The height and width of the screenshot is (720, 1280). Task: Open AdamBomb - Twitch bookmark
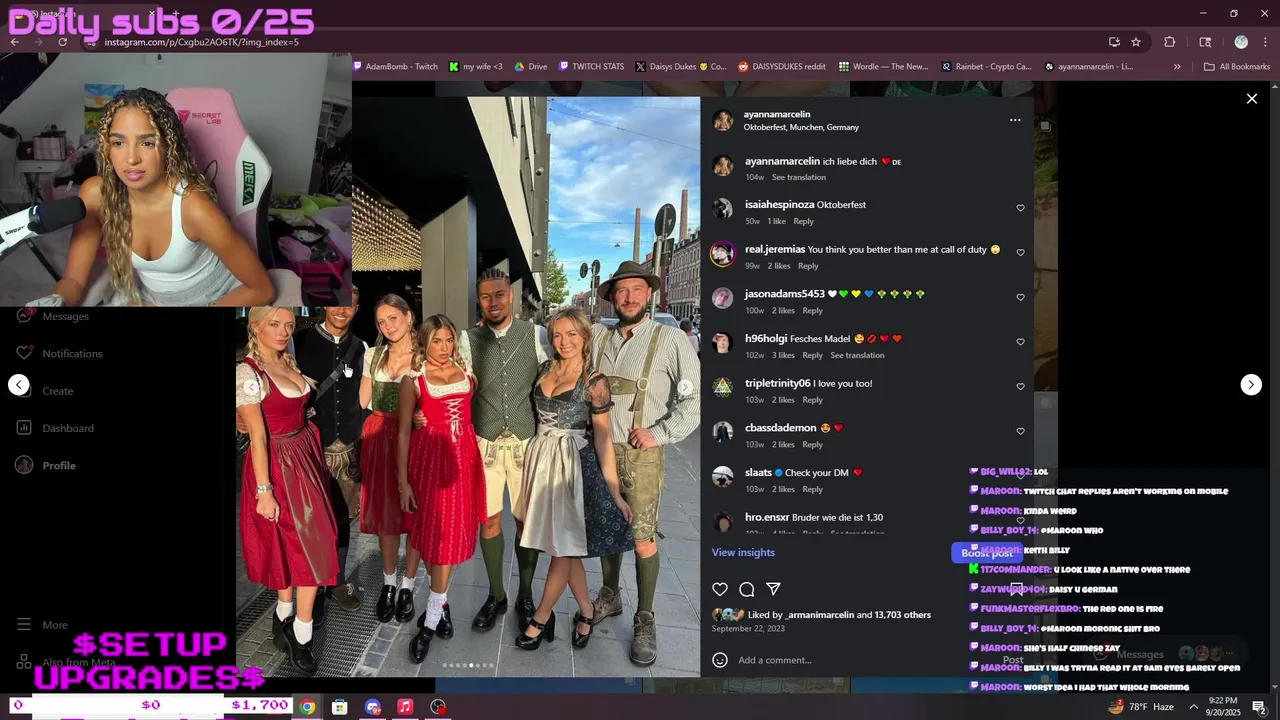(x=395, y=67)
